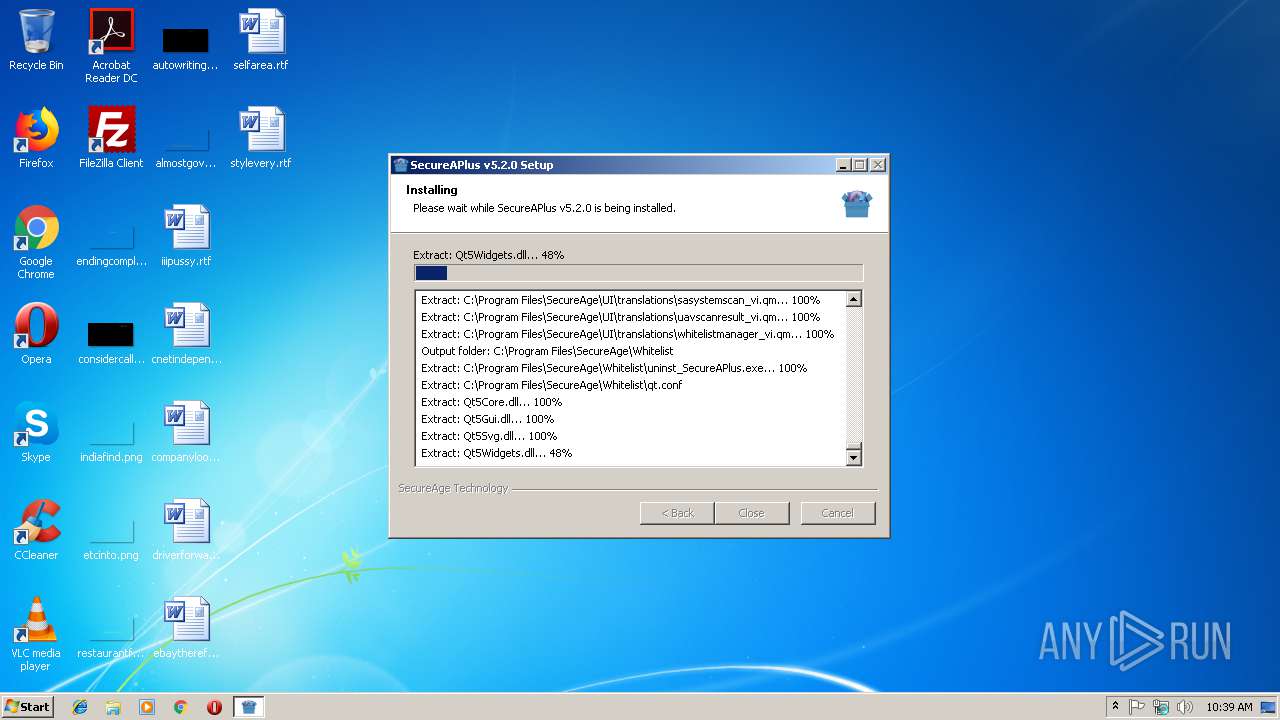The width and height of the screenshot is (1280, 720).
Task: Click the Close button in setup dialog
Action: tap(751, 513)
